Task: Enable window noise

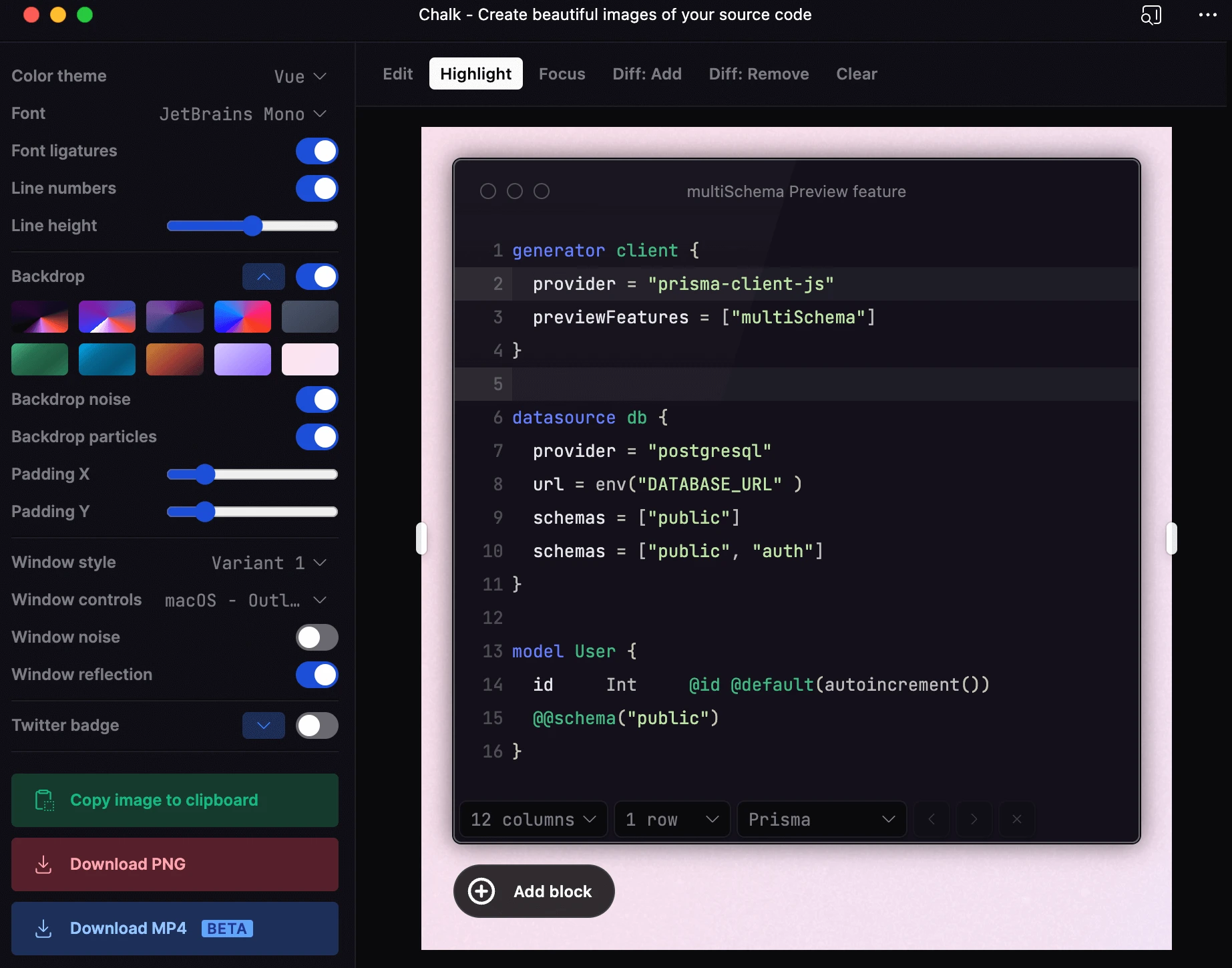Action: tap(317, 637)
